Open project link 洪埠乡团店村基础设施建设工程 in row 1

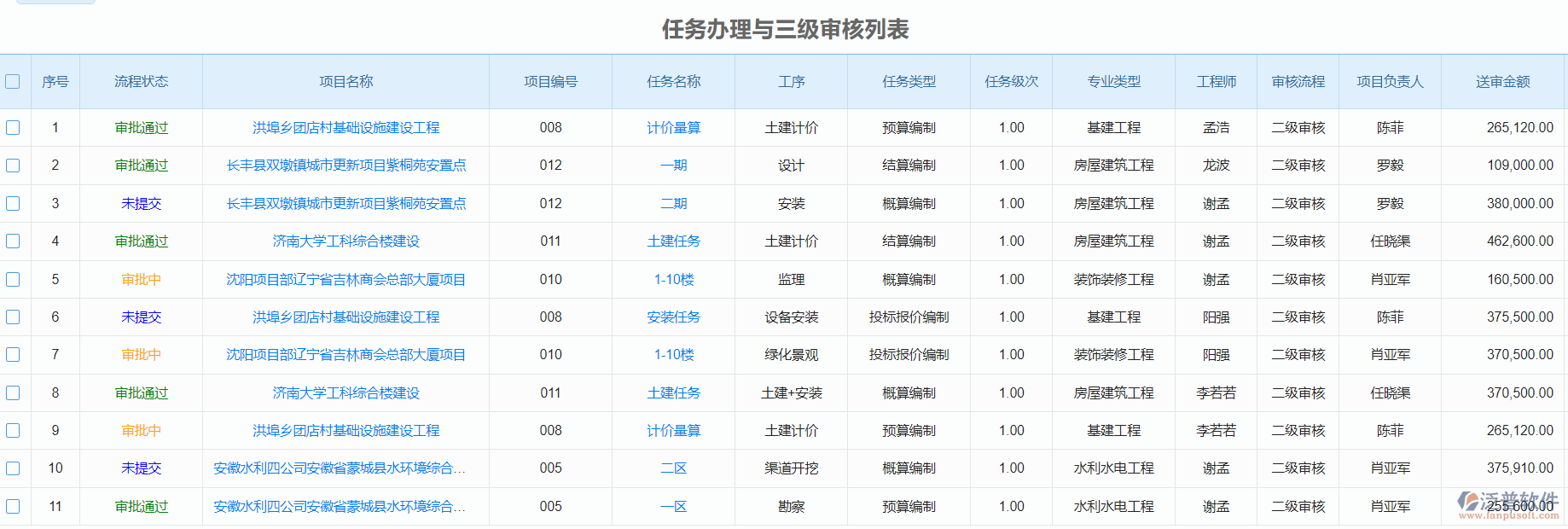click(x=346, y=127)
